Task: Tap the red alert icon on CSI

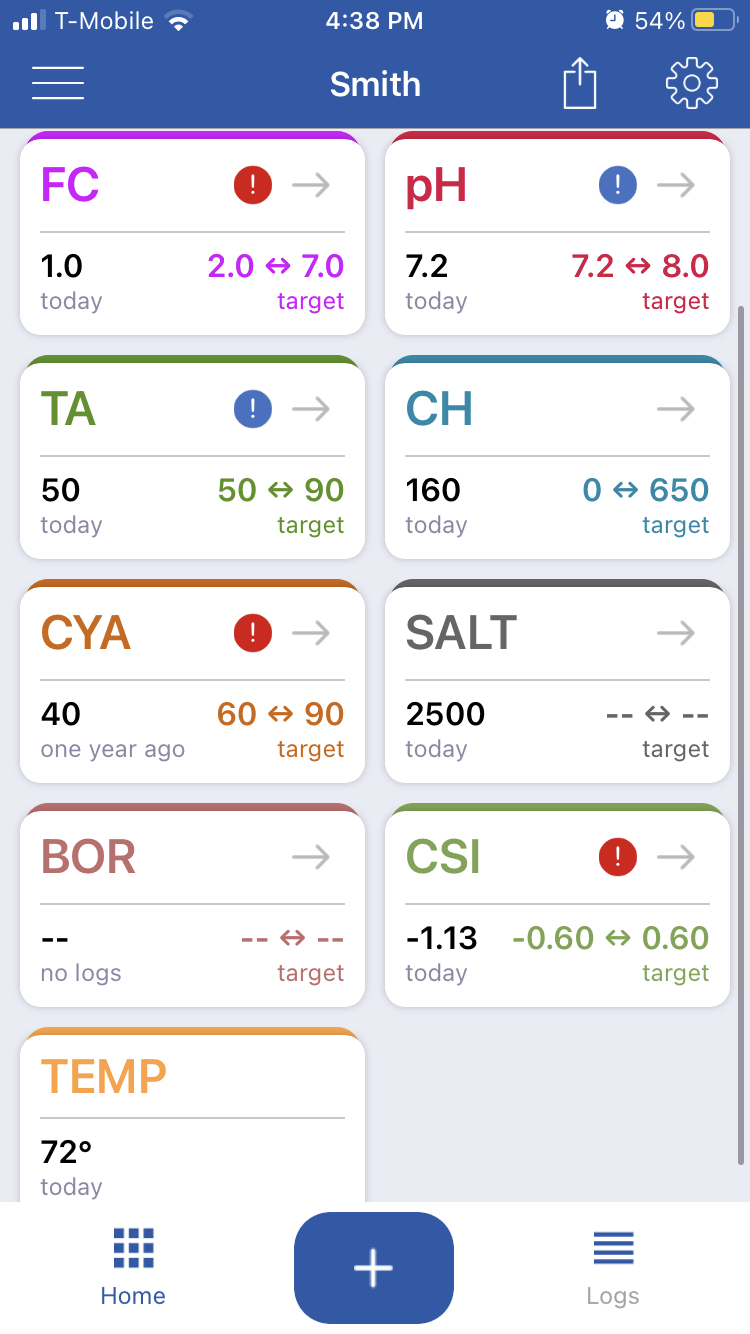Action: pos(618,857)
